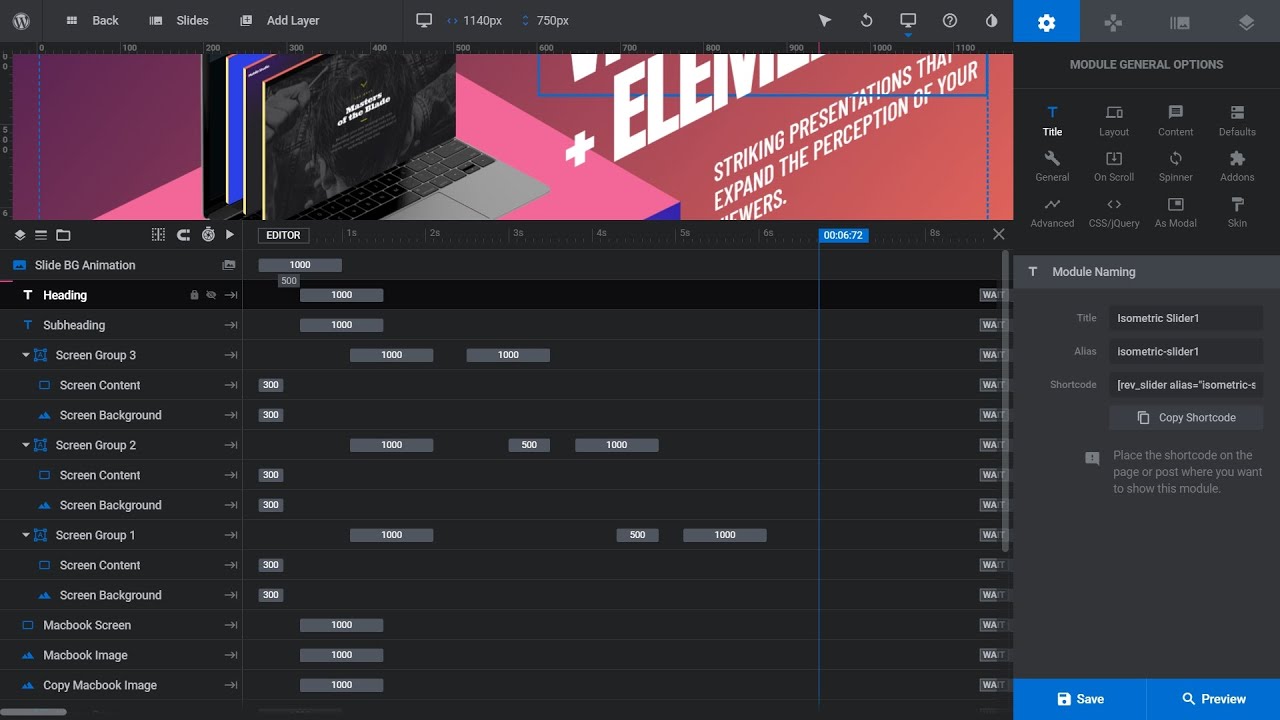The image size is (1280, 720).
Task: Select Screen Group 1's second 1000 frame
Action: 725,535
